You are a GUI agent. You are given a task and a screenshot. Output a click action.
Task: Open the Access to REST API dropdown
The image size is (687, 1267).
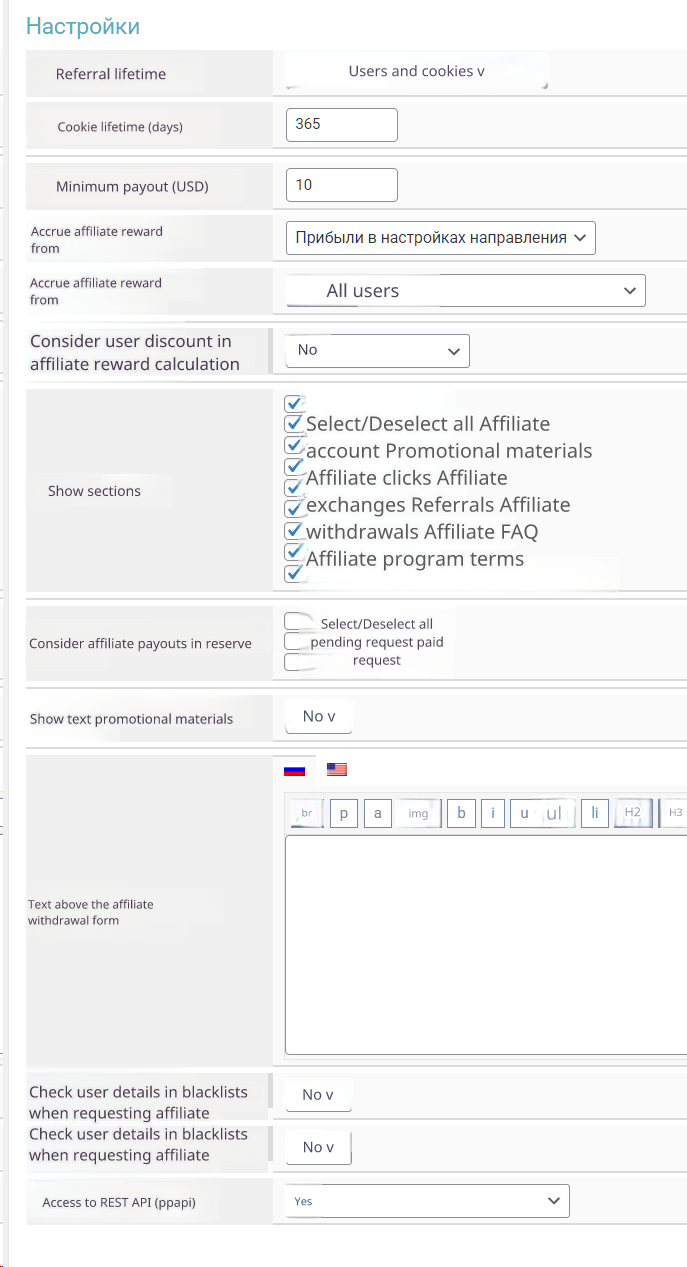(427, 1201)
